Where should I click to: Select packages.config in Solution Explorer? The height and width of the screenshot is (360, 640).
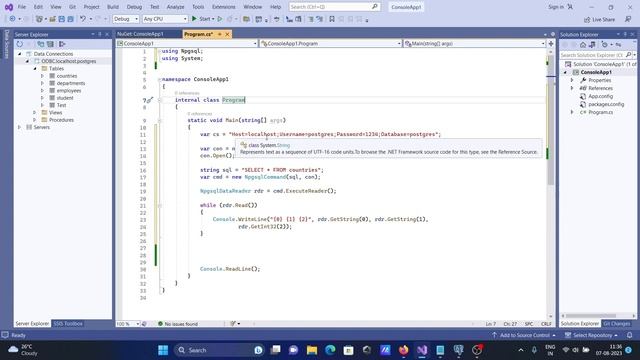click(x=606, y=104)
